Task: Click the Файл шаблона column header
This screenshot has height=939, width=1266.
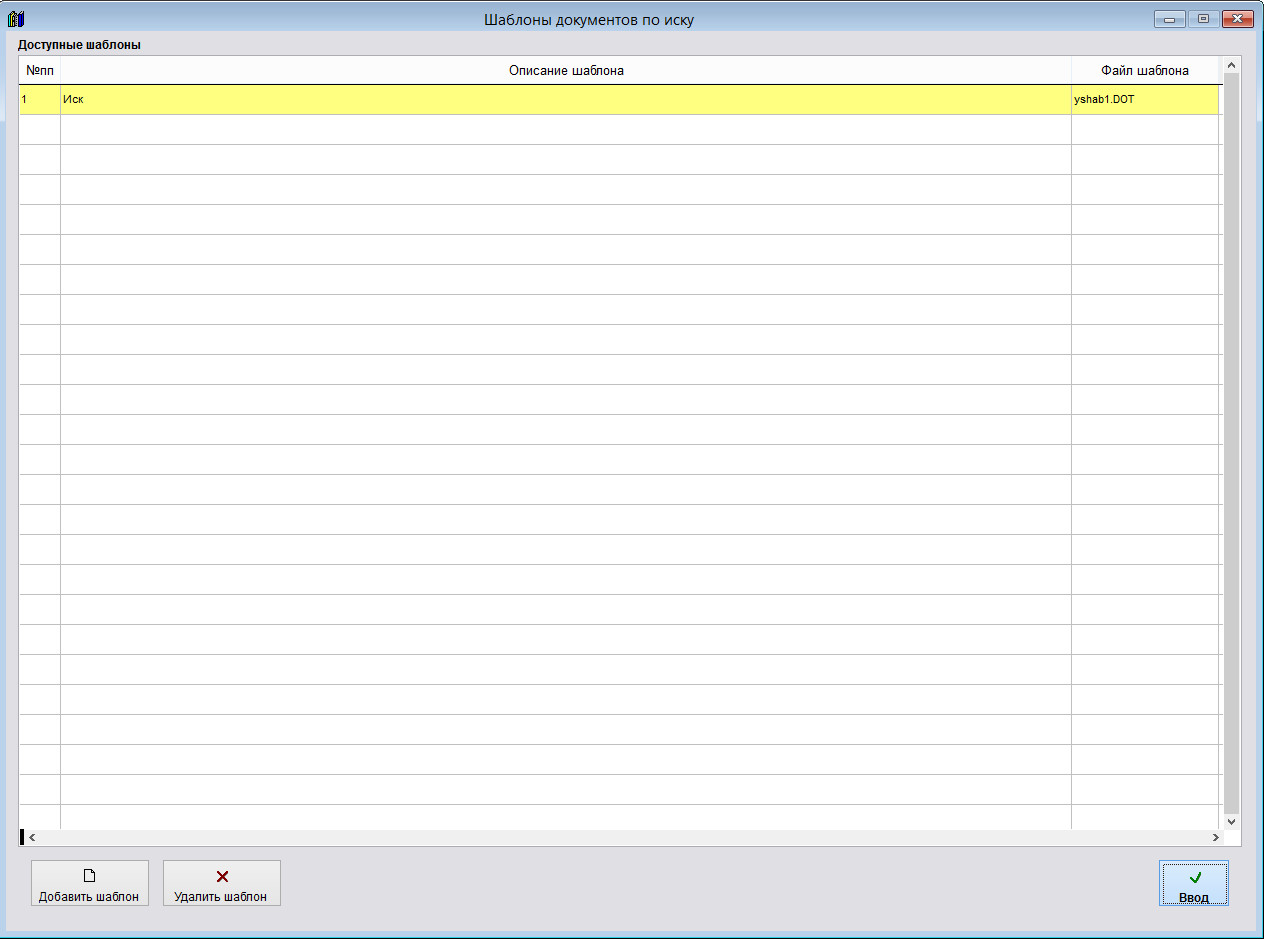Action: click(1145, 71)
